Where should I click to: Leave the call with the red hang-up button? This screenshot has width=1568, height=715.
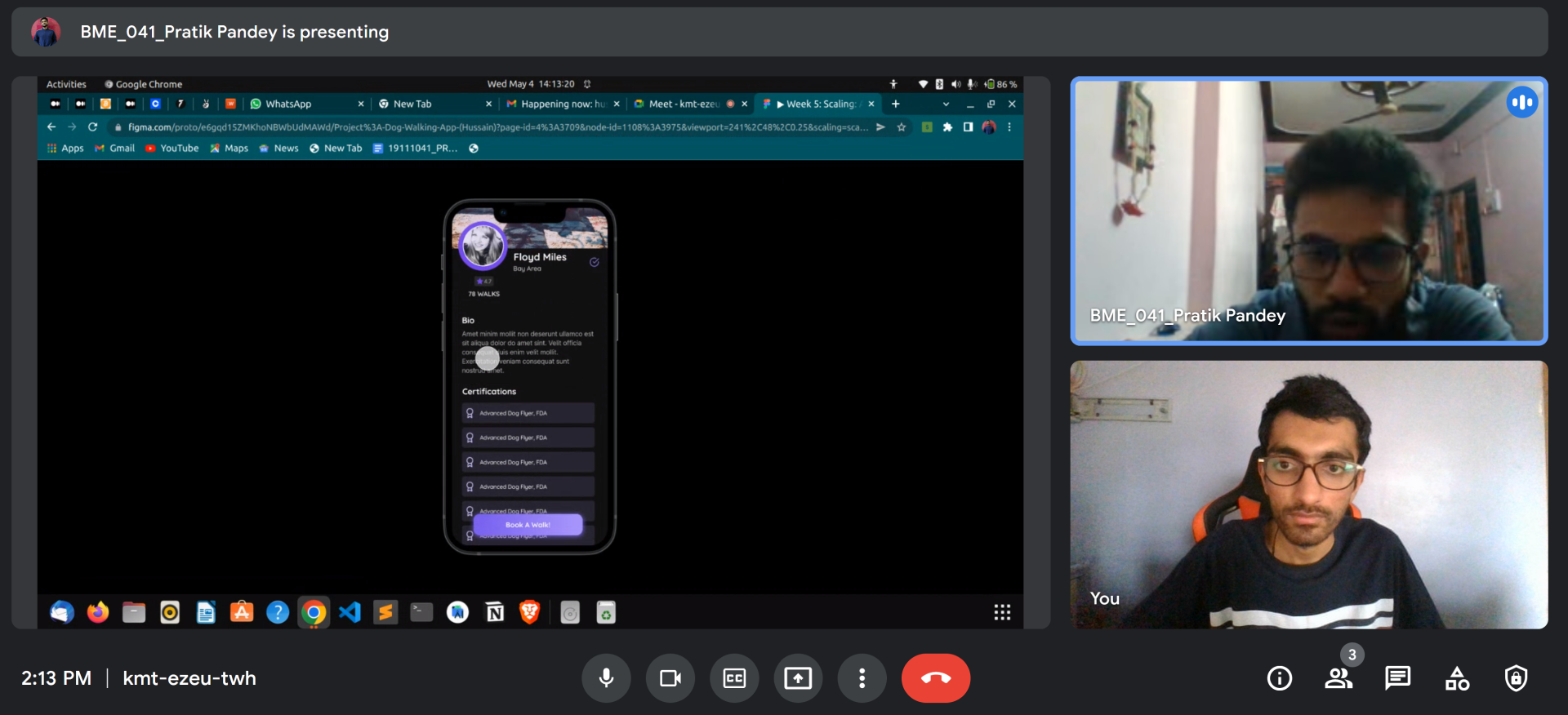(936, 678)
